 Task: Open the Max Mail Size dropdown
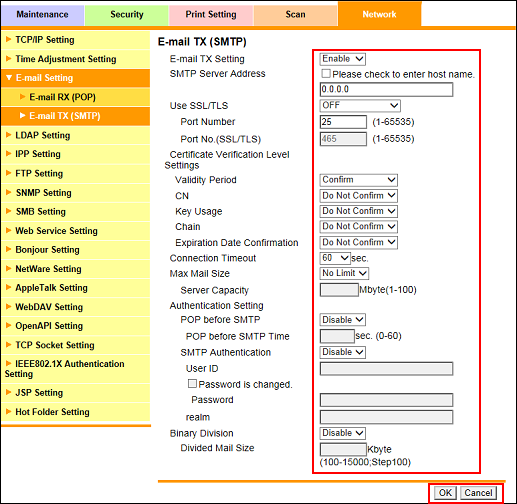[344, 273]
